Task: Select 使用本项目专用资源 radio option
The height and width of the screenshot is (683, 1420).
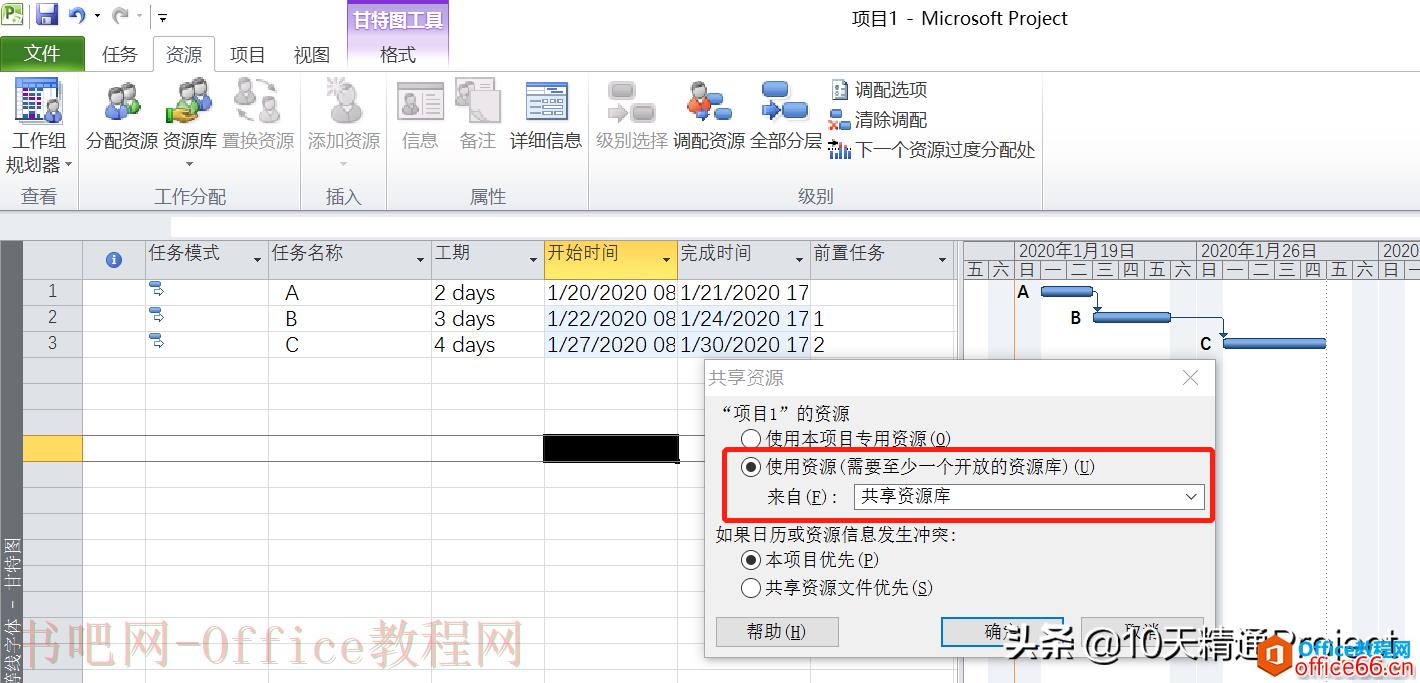Action: pos(750,438)
